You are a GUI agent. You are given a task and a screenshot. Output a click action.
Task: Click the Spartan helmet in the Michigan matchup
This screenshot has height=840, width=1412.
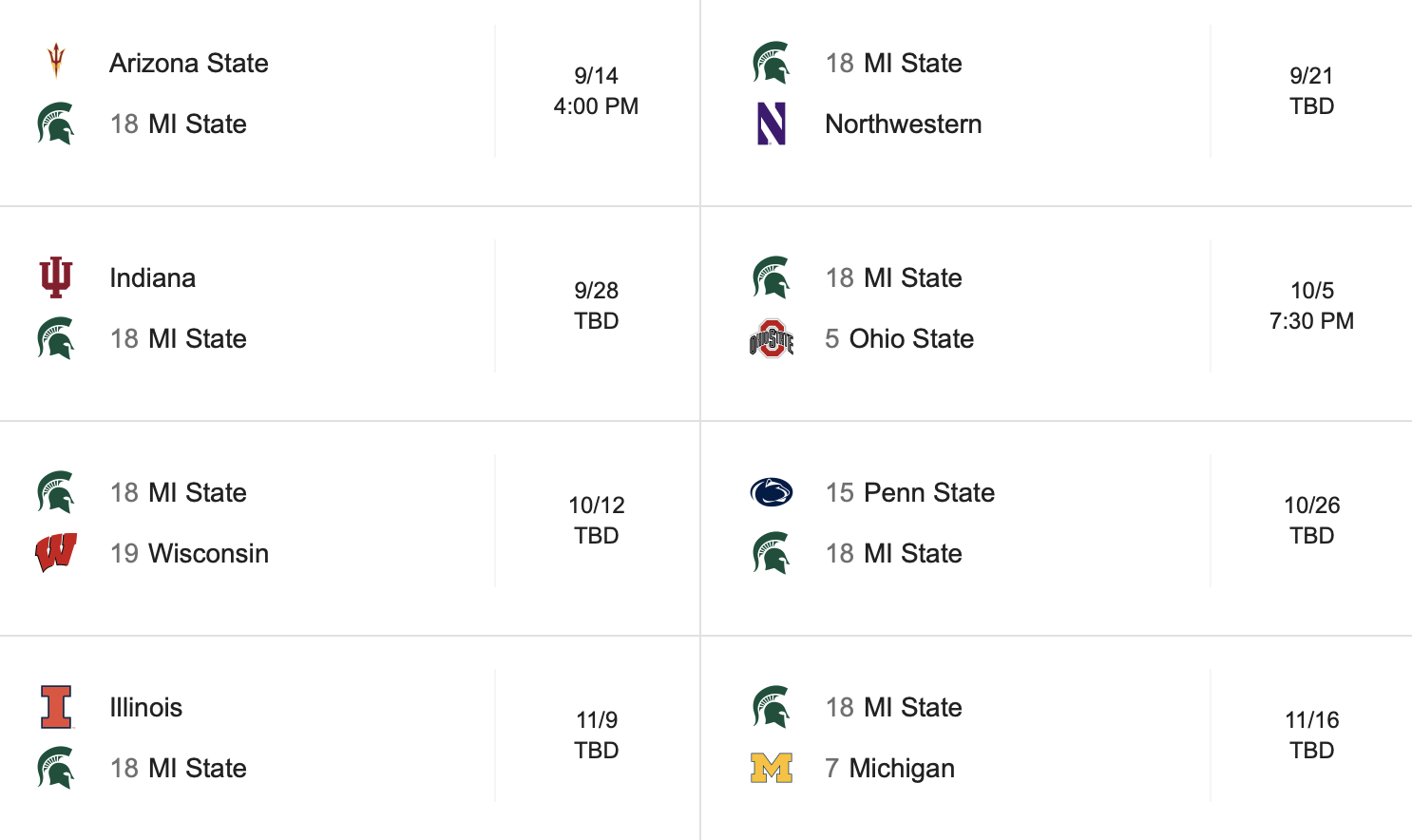[x=772, y=707]
